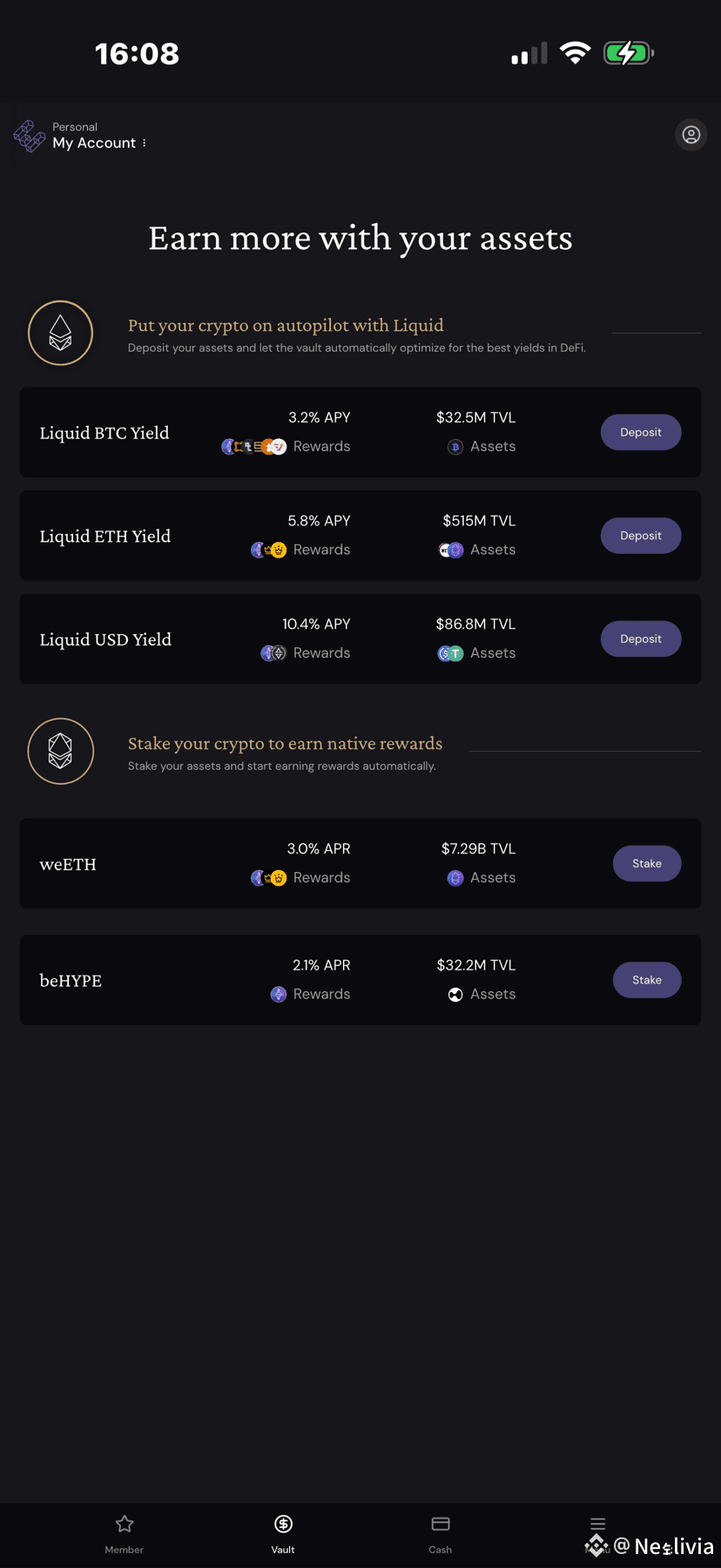Click the Bitcoin asset icon
The image size is (721, 1568).
pyautogui.click(x=455, y=447)
